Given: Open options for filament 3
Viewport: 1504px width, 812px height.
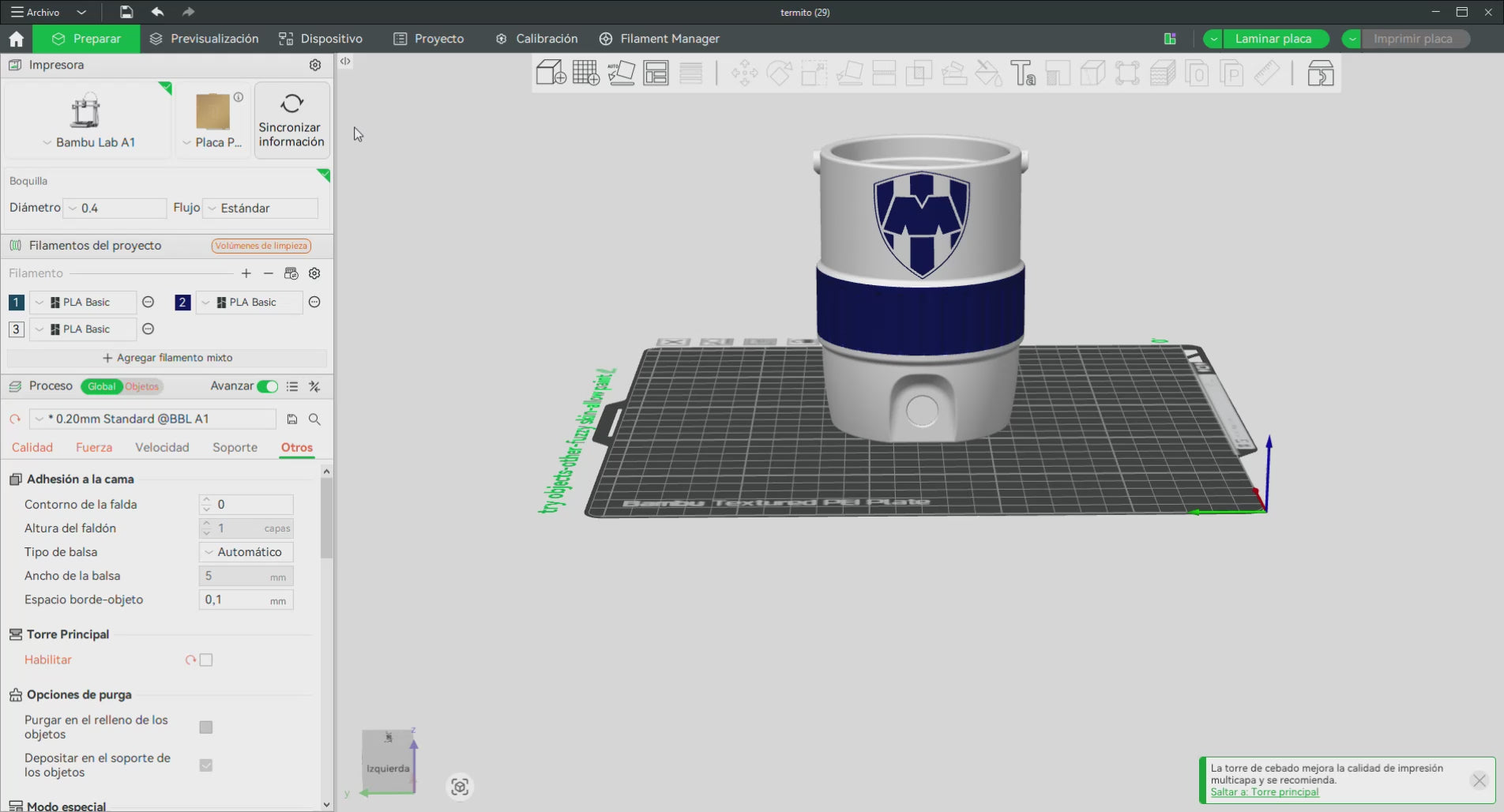Looking at the screenshot, I should coord(148,329).
